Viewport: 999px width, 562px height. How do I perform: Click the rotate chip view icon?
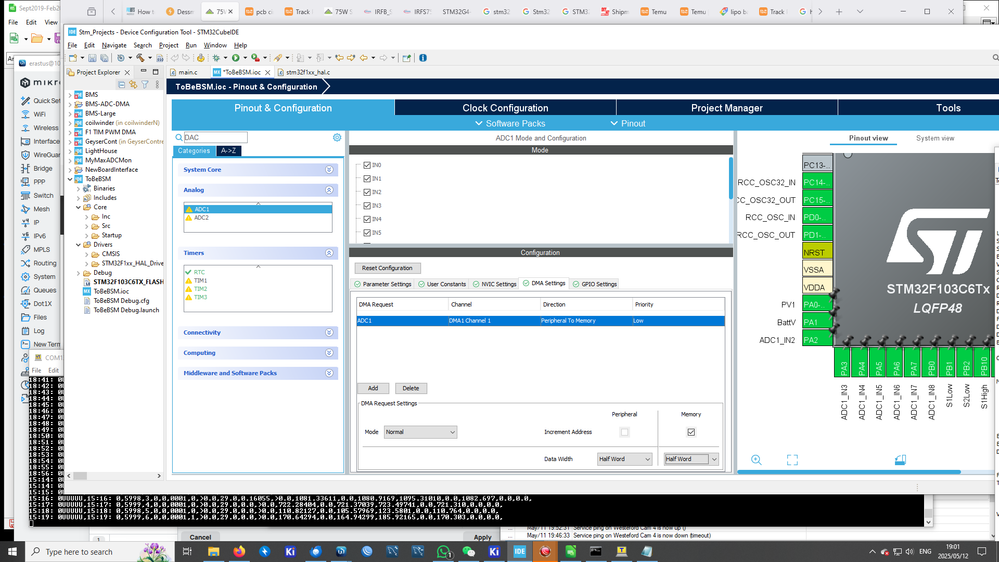point(900,459)
